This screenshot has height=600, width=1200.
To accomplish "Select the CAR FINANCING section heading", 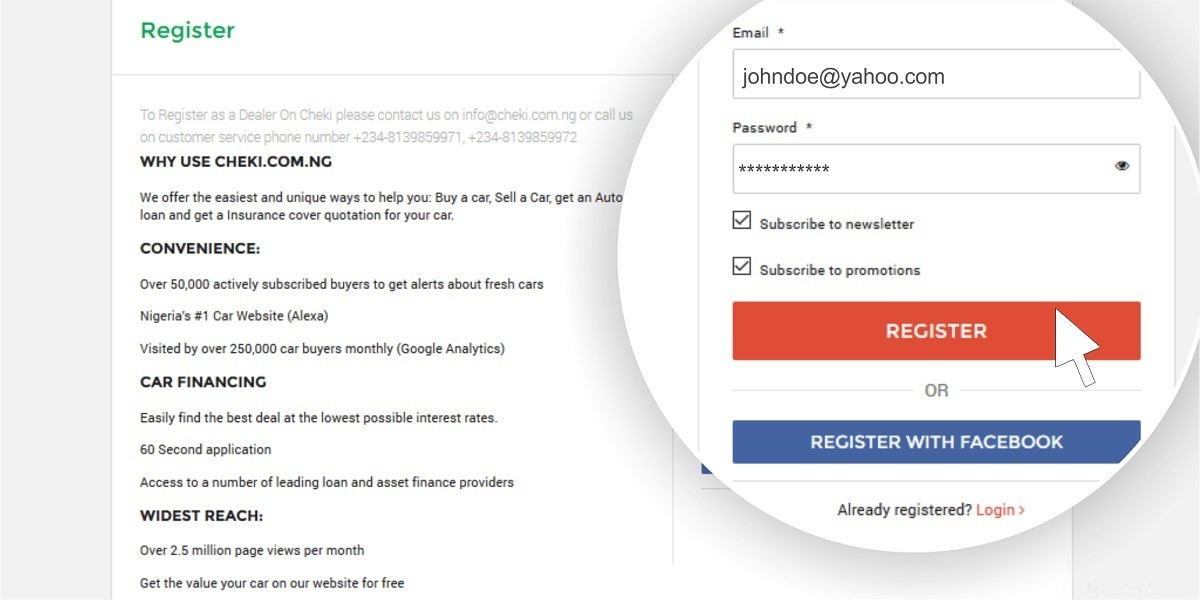I will tap(203, 382).
